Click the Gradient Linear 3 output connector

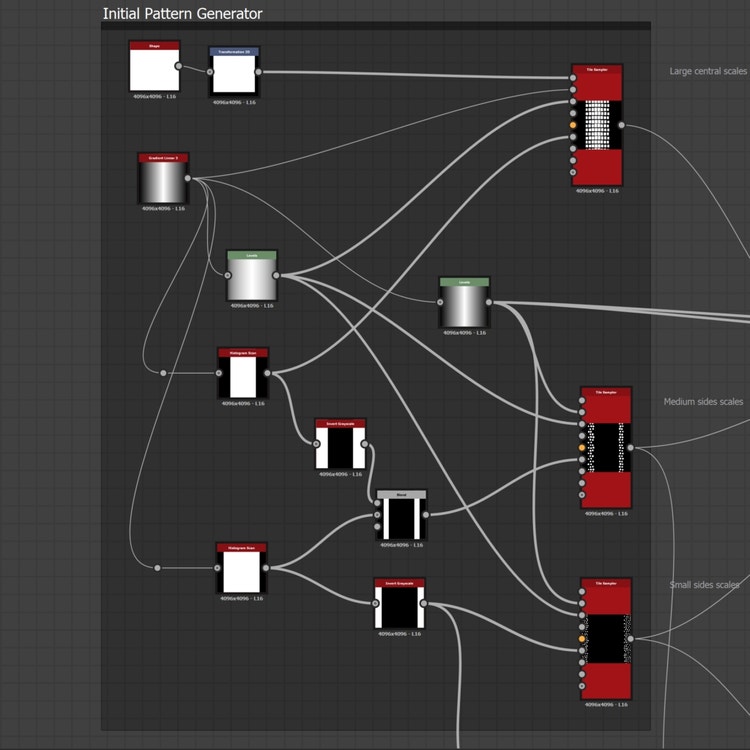pos(188,178)
